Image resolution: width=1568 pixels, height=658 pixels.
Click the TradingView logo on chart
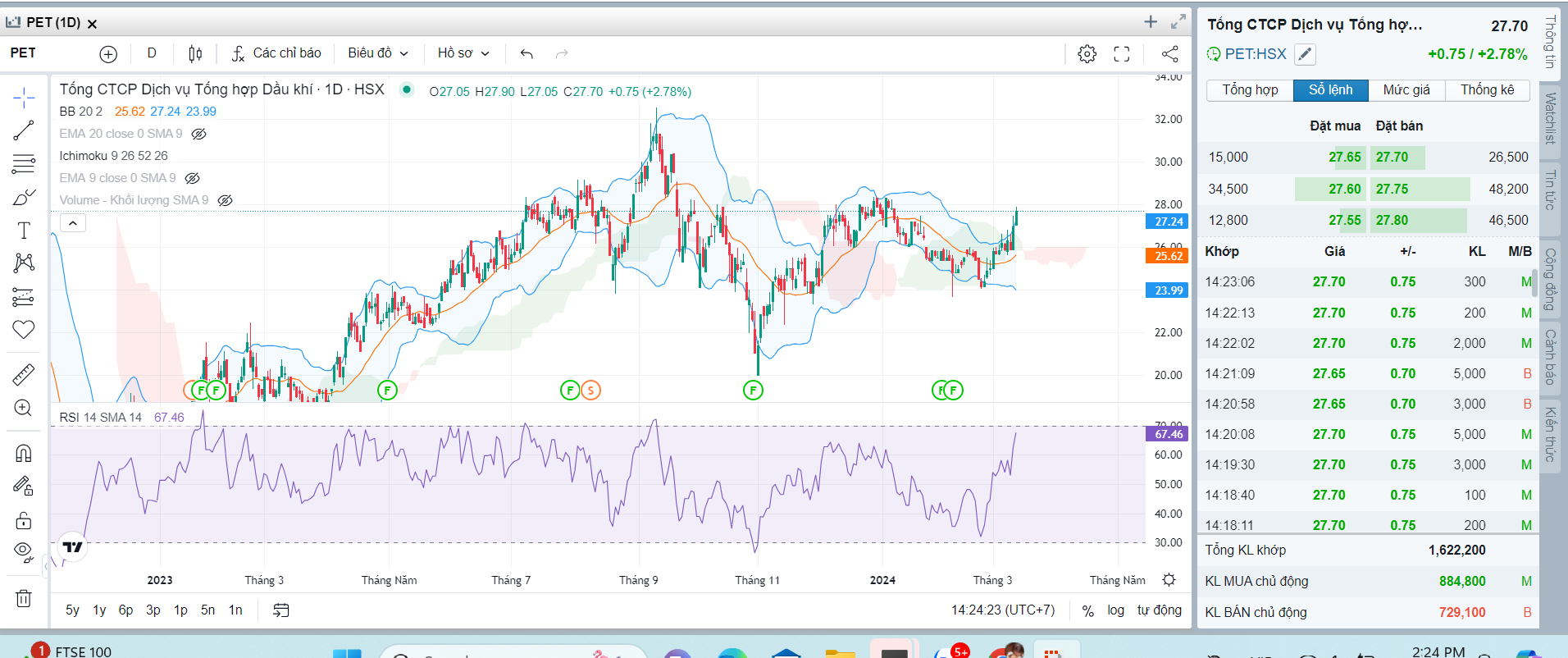(x=73, y=547)
